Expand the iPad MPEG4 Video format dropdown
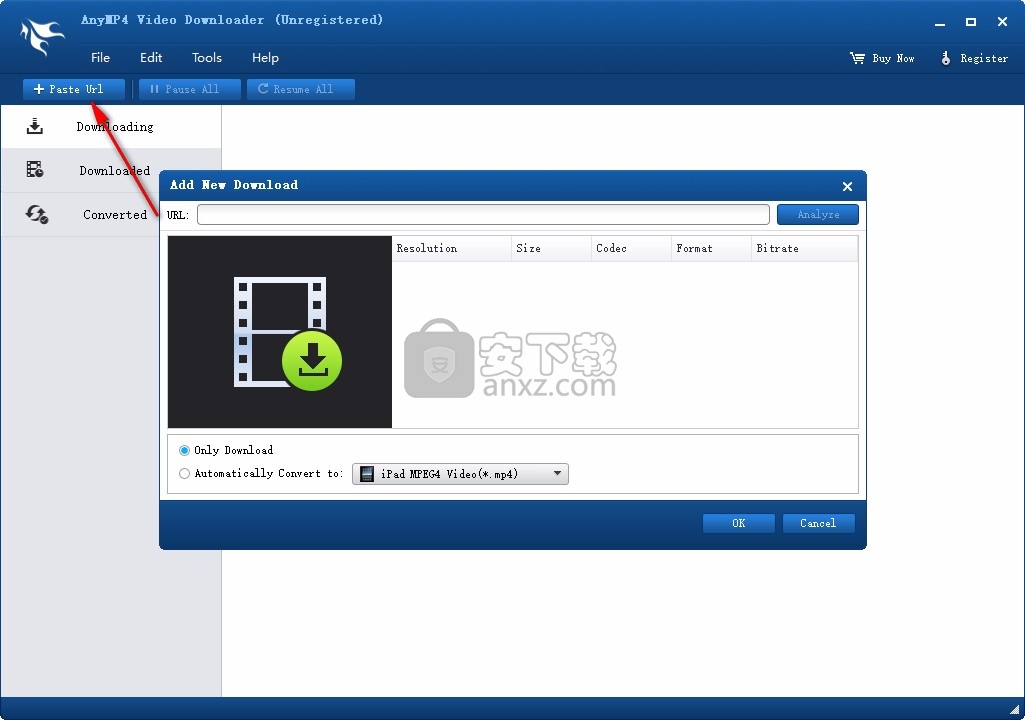The height and width of the screenshot is (720, 1025). (x=557, y=473)
